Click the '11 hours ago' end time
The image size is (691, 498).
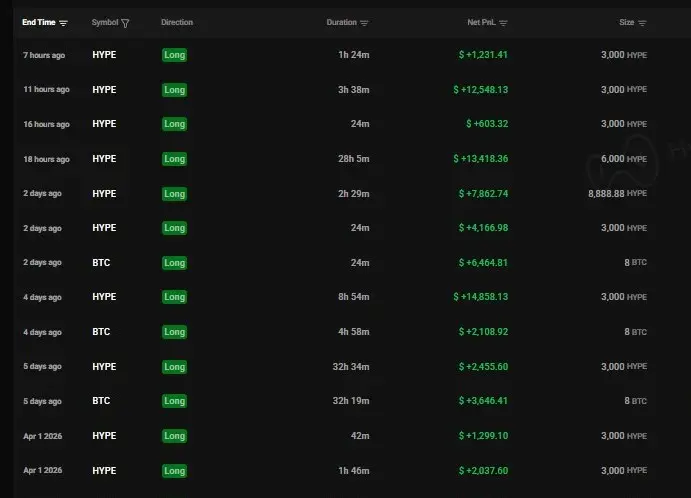tap(46, 89)
